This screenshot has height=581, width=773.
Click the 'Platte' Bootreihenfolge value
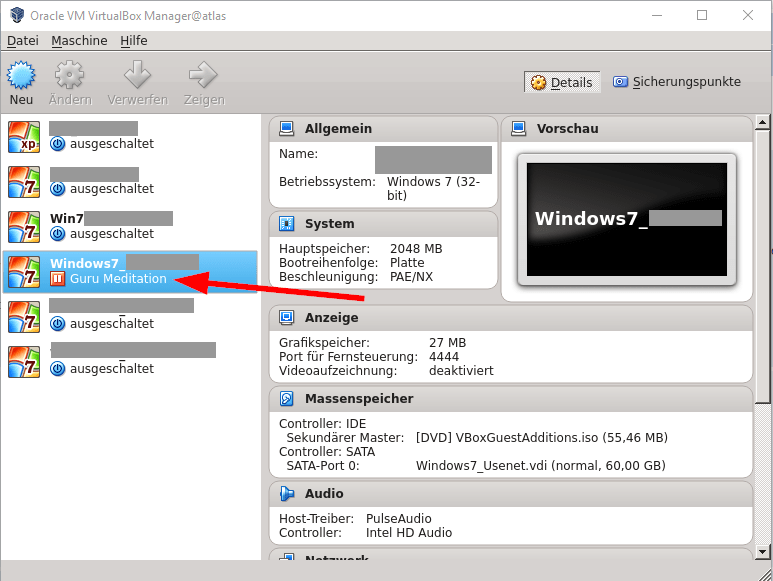[x=407, y=263]
